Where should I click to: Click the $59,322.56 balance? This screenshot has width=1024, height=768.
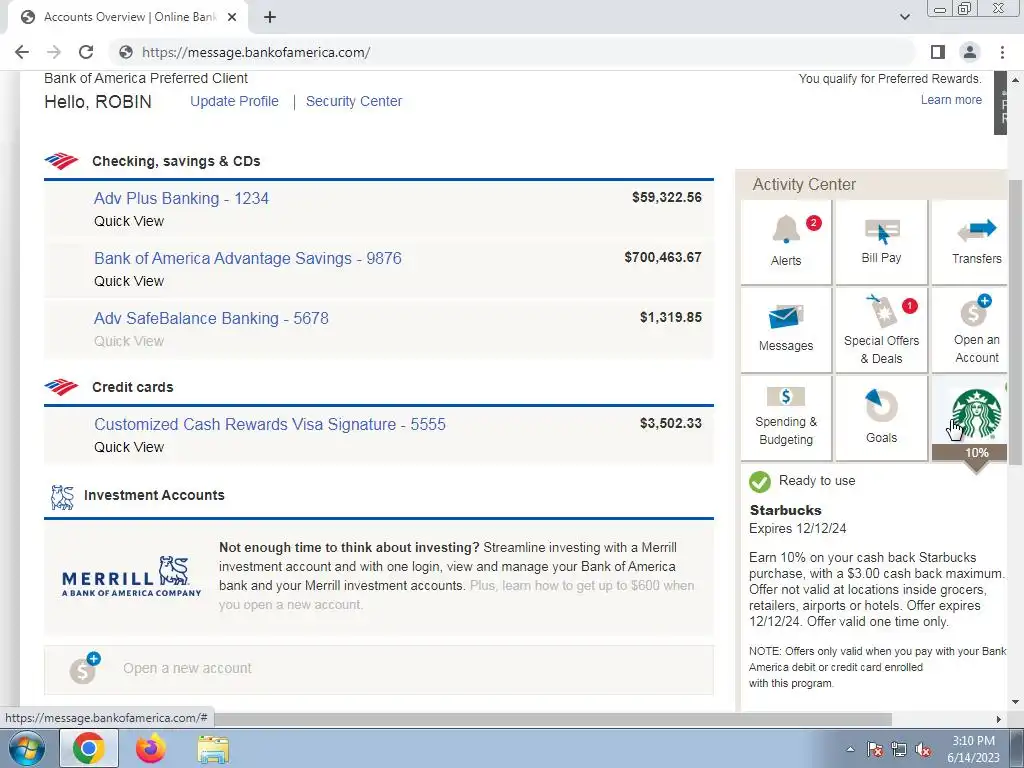pos(667,197)
